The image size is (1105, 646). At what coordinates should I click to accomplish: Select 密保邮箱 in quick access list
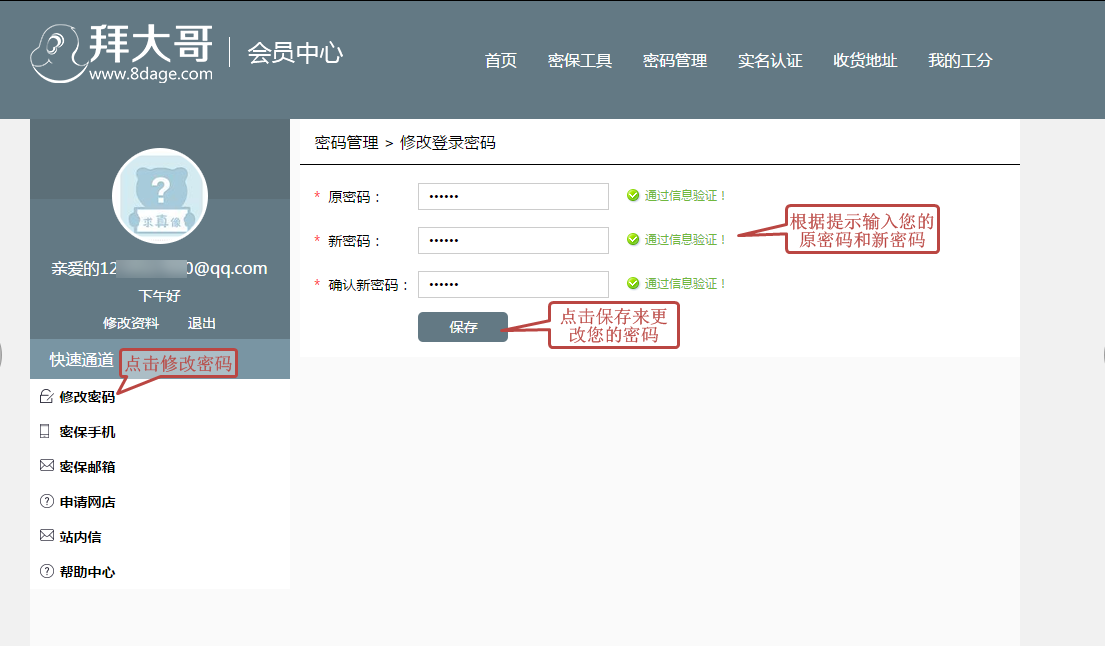(87, 467)
